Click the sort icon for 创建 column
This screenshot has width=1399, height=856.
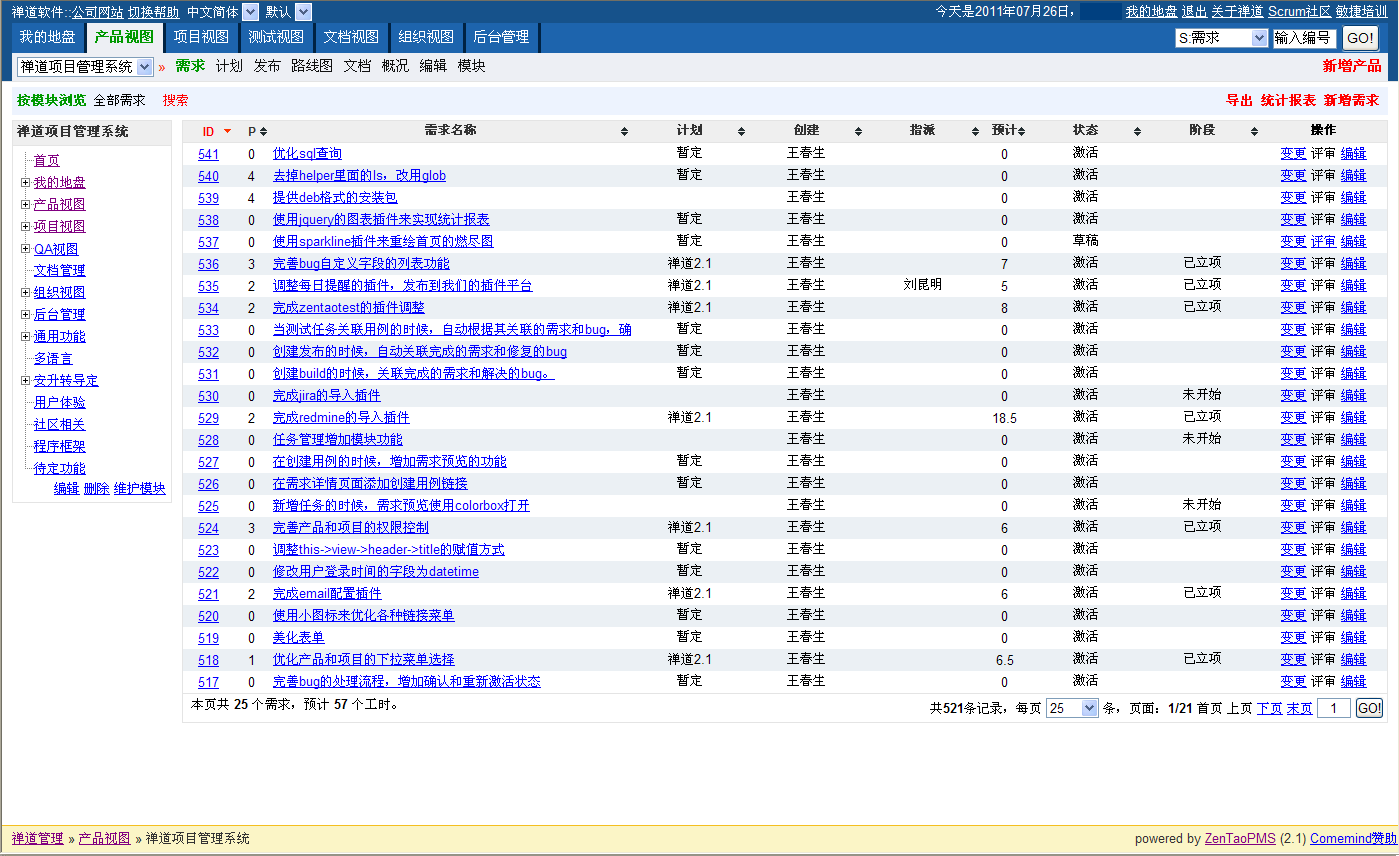pyautogui.click(x=858, y=132)
